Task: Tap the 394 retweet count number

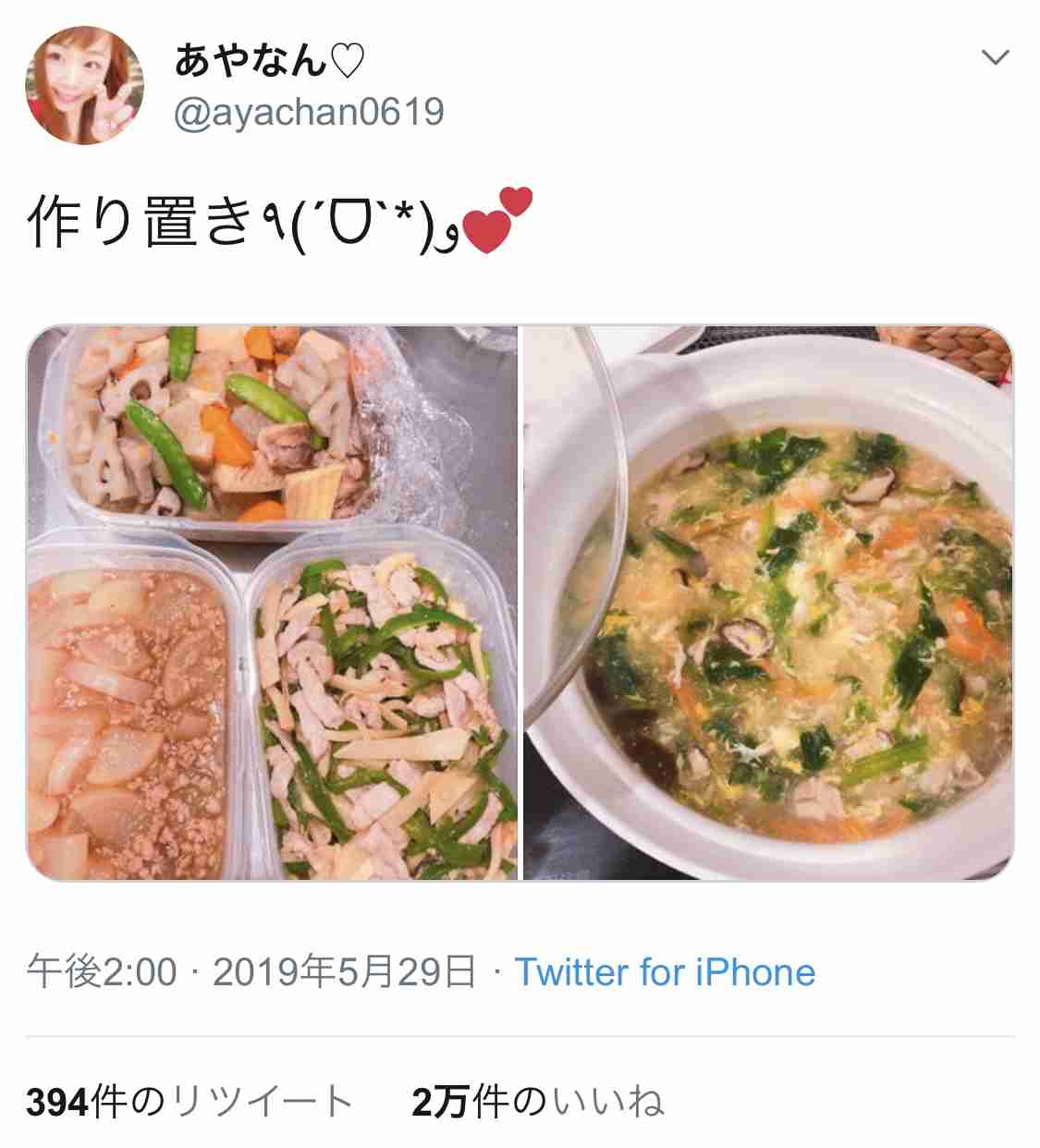Action: 57,1102
